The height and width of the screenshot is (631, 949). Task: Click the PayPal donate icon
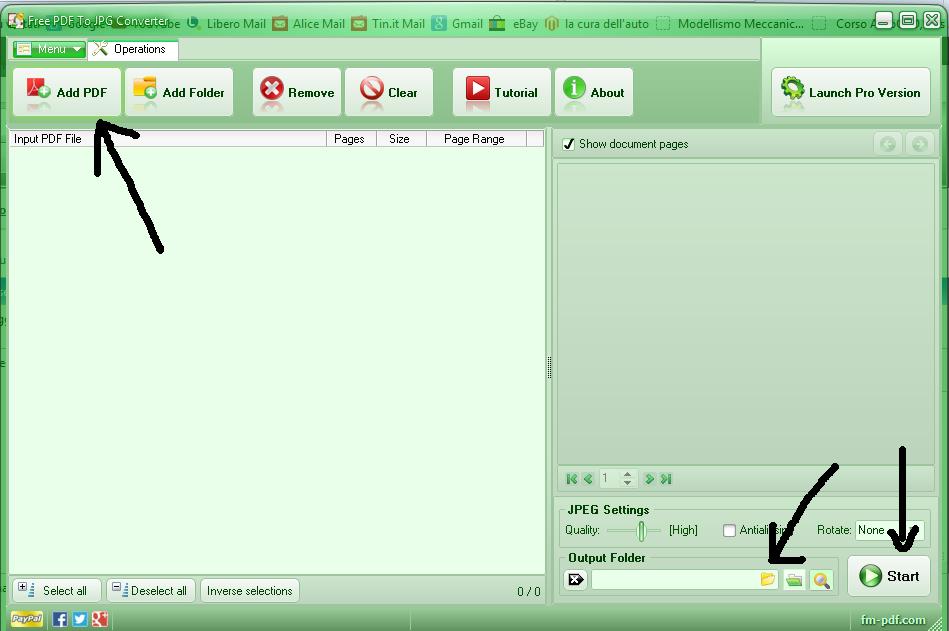coord(27,619)
